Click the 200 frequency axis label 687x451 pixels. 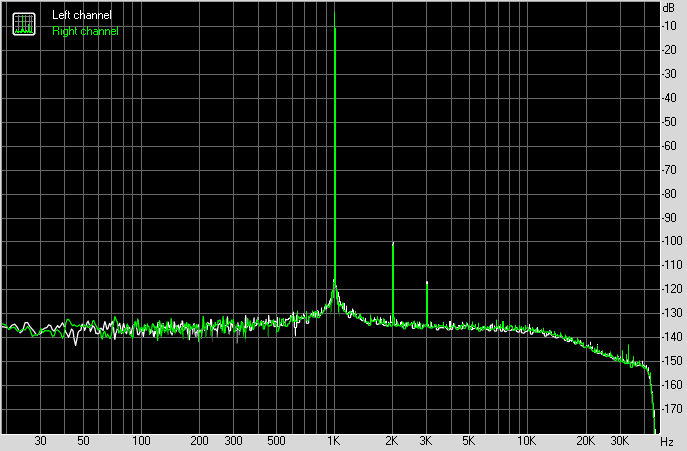199,440
